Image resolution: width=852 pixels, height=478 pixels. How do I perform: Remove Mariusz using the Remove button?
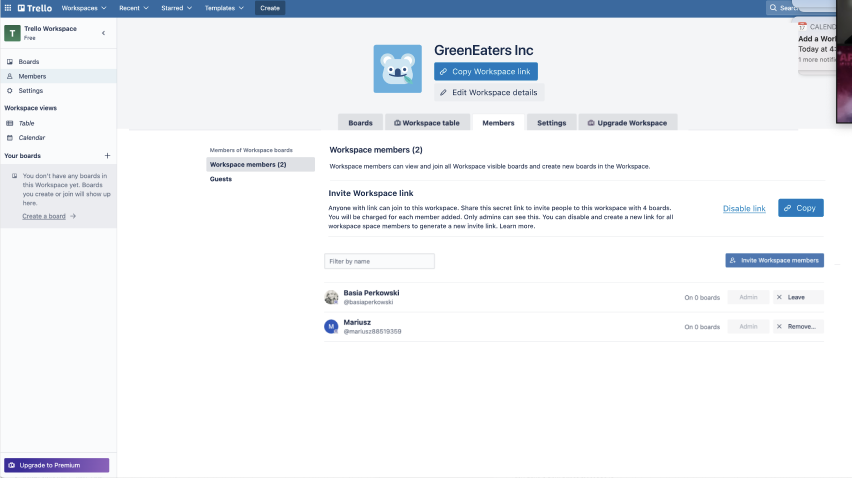(797, 327)
